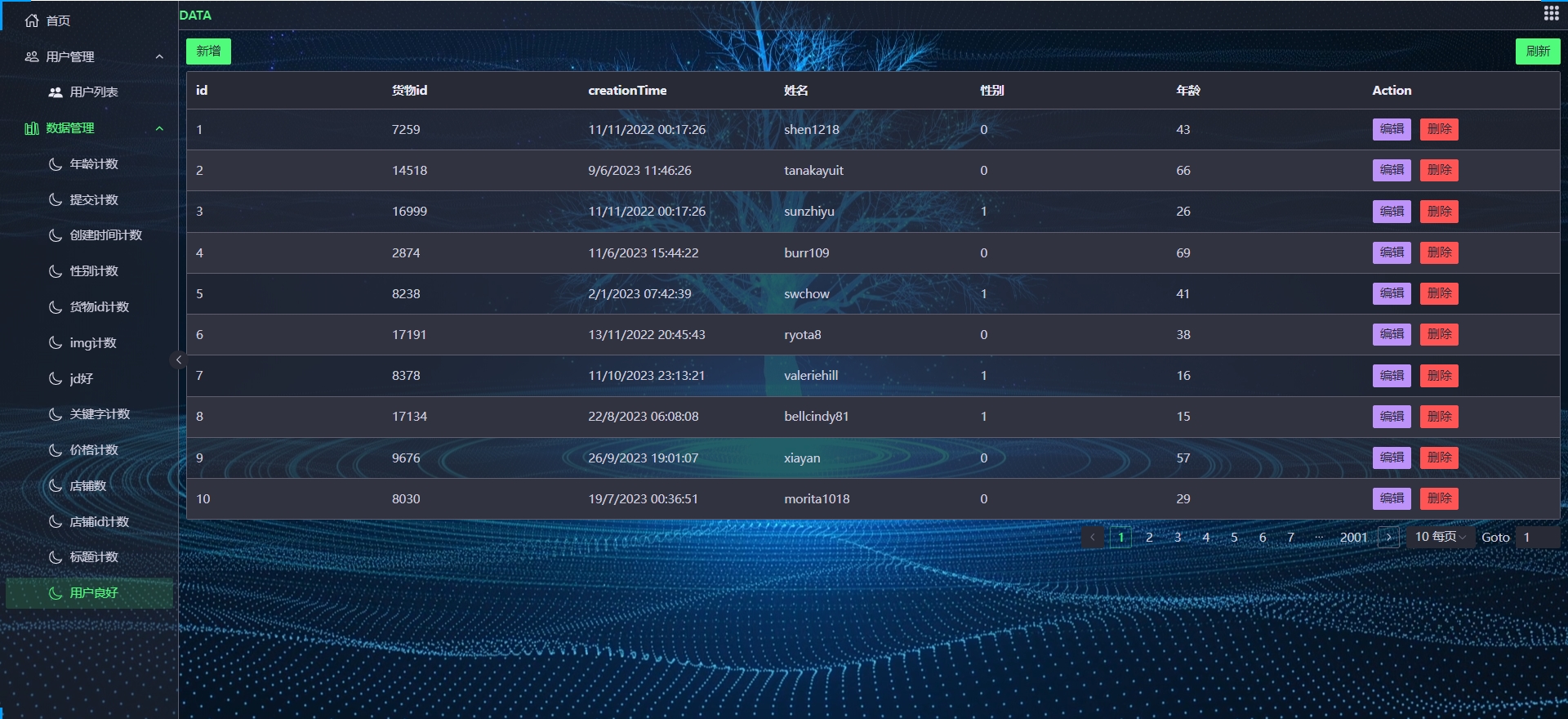Click the icon beside 性别计数

(x=56, y=271)
